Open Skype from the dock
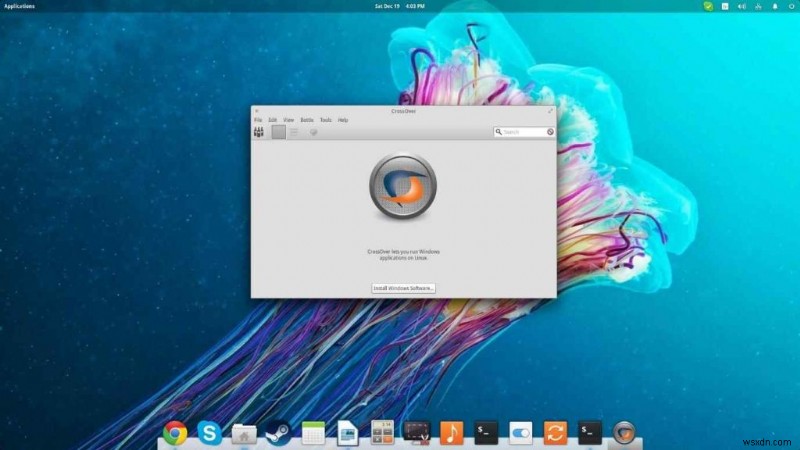The width and height of the screenshot is (800, 450). (x=209, y=432)
